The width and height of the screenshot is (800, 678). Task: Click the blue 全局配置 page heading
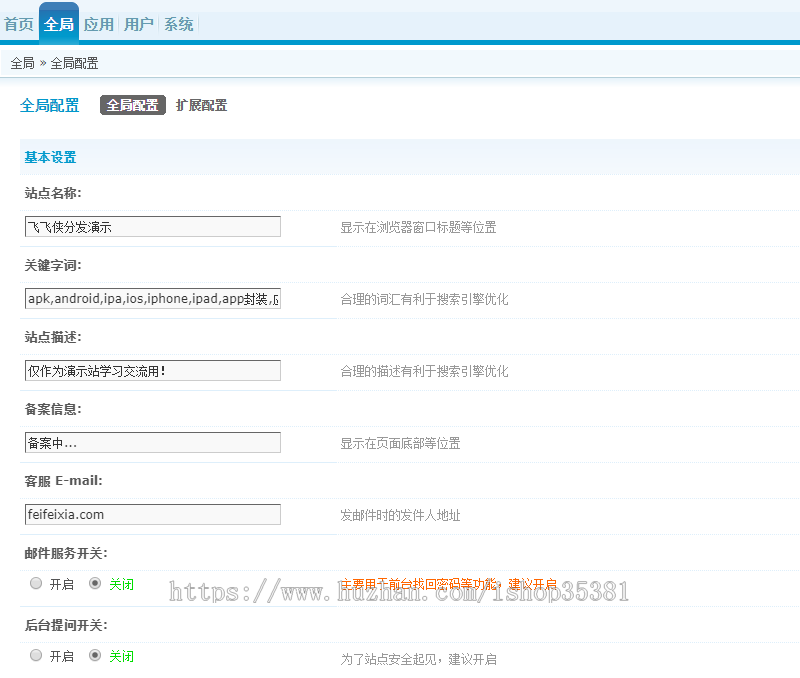[49, 105]
